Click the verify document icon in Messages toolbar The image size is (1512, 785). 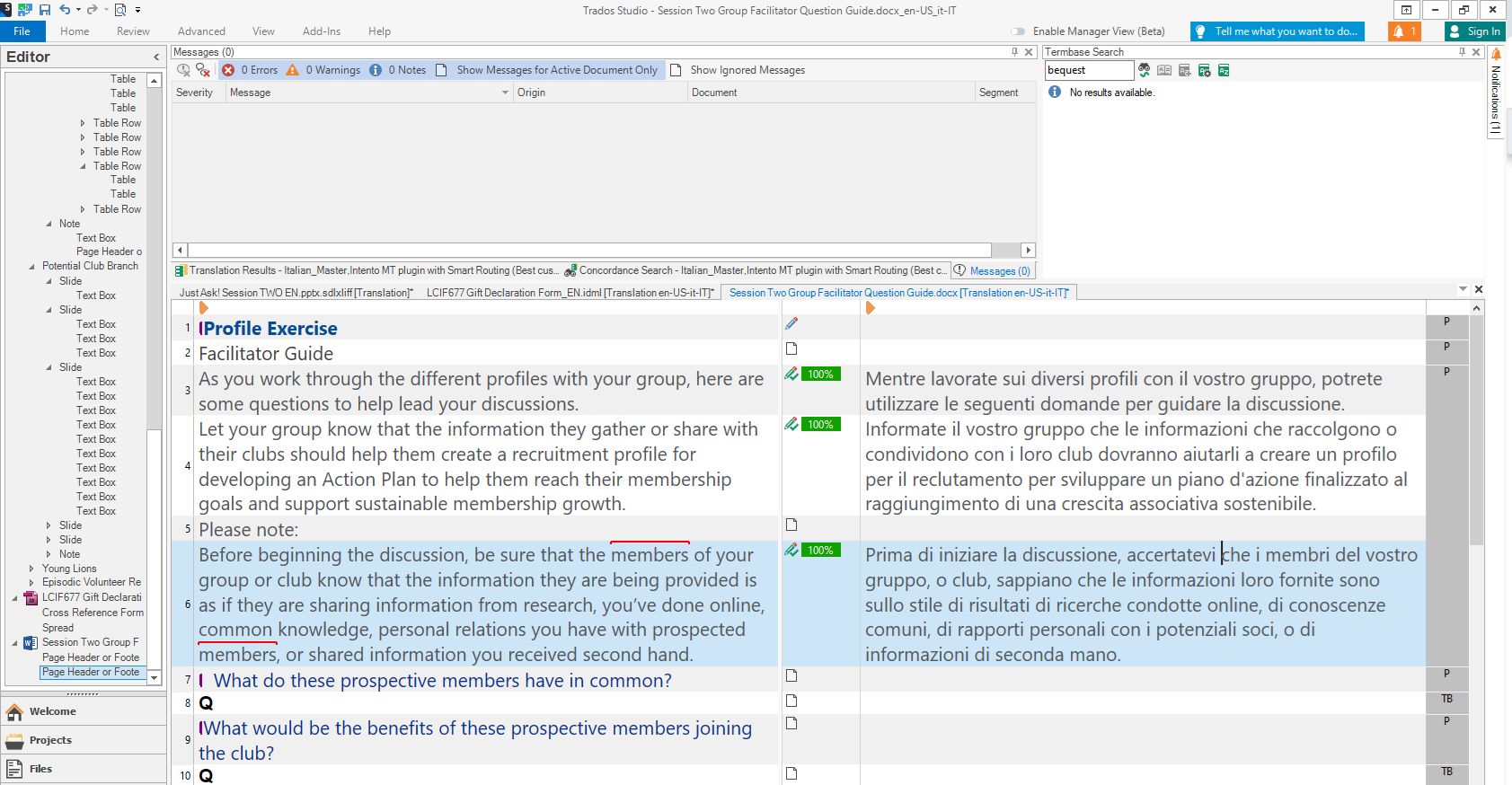click(x=184, y=70)
